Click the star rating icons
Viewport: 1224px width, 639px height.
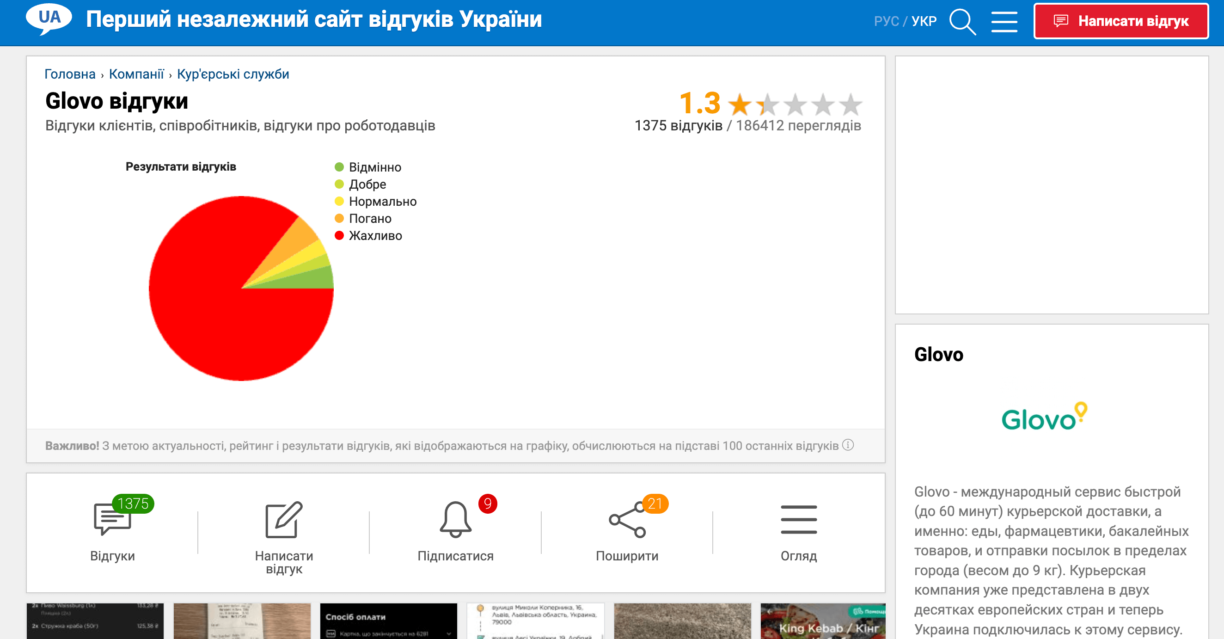coord(795,104)
